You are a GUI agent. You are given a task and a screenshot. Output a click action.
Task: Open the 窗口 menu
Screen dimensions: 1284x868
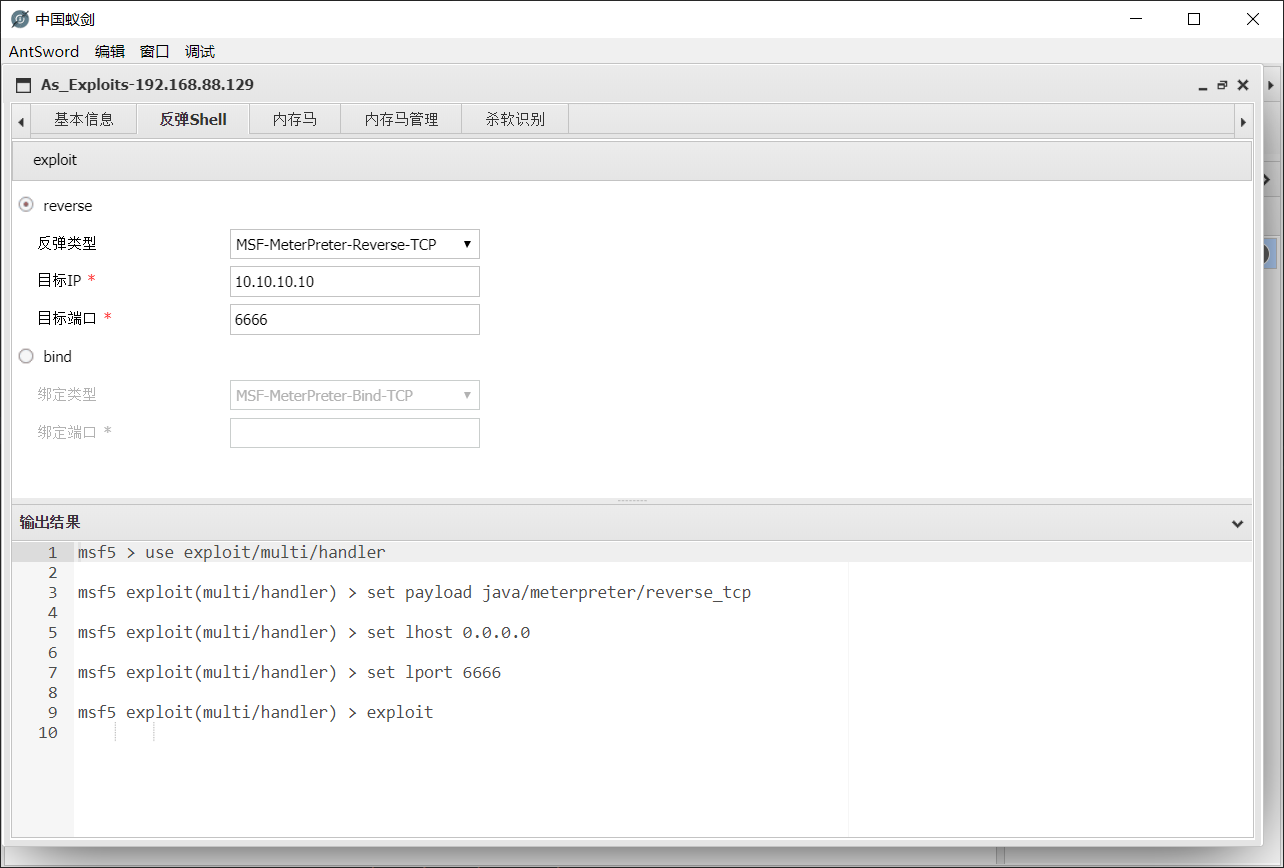click(x=155, y=52)
